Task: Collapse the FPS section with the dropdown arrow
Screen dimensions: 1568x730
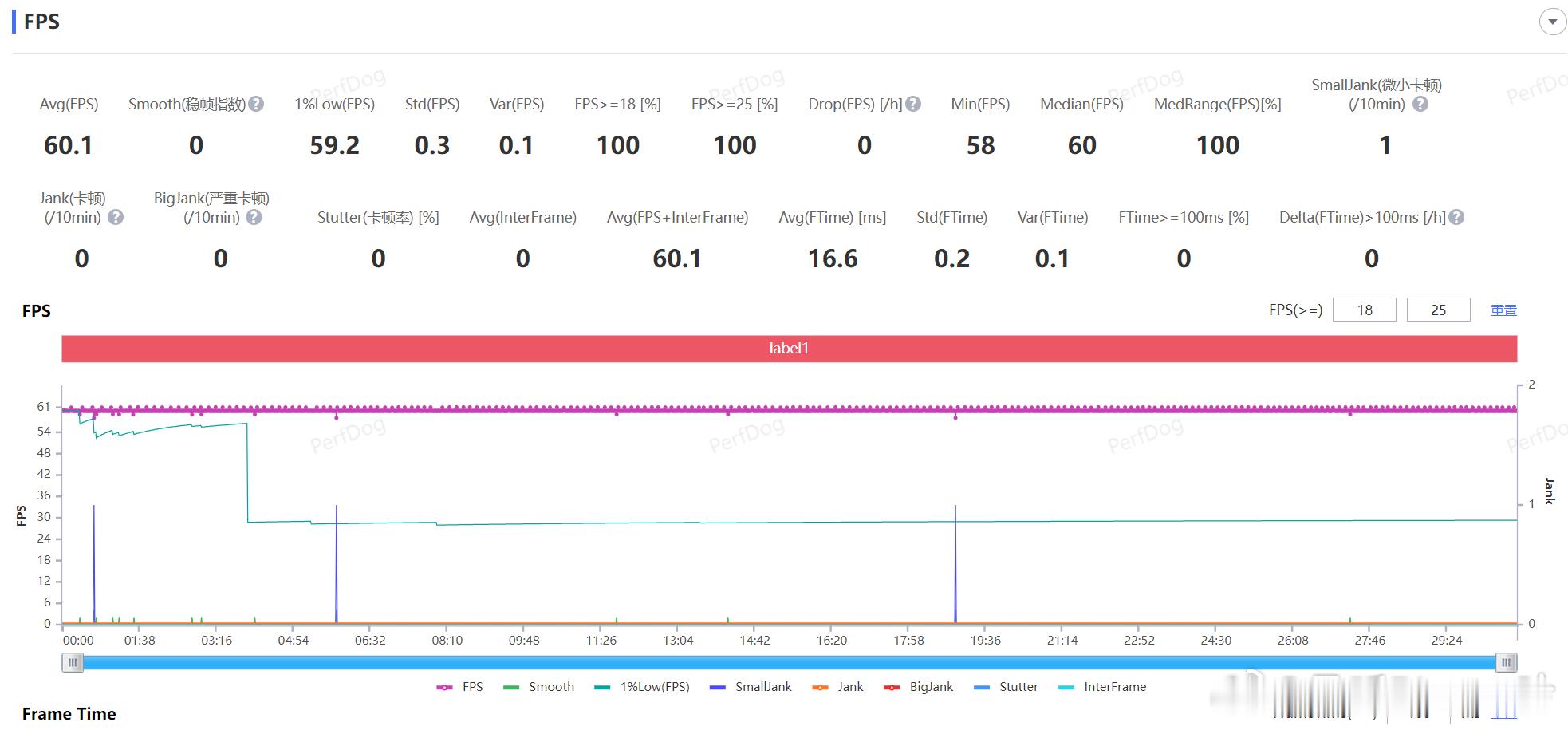Action: [1552, 22]
